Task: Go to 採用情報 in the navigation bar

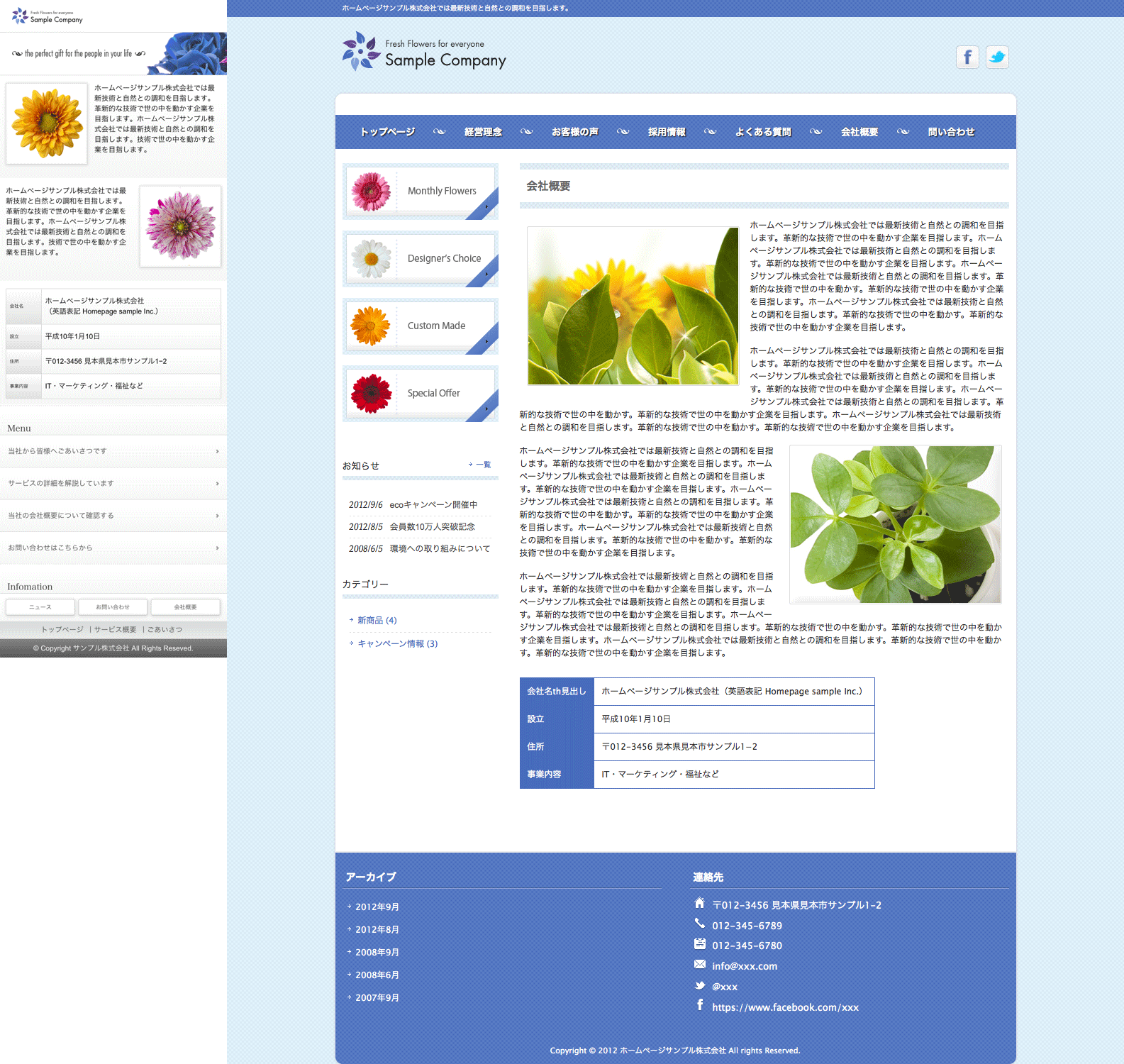Action: [667, 132]
